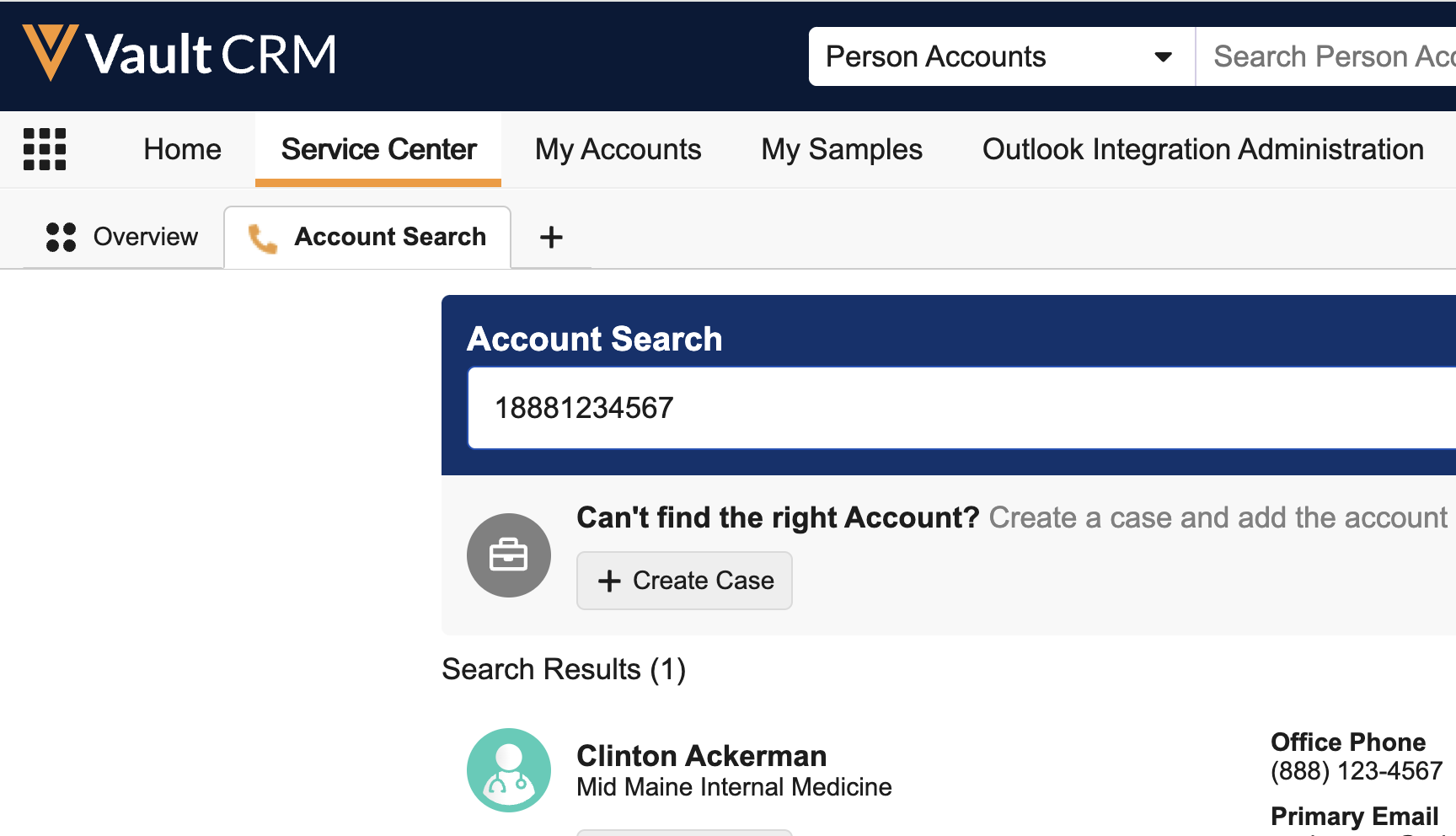The height and width of the screenshot is (836, 1456).
Task: Add a new tab with plus icon
Action: (x=551, y=237)
